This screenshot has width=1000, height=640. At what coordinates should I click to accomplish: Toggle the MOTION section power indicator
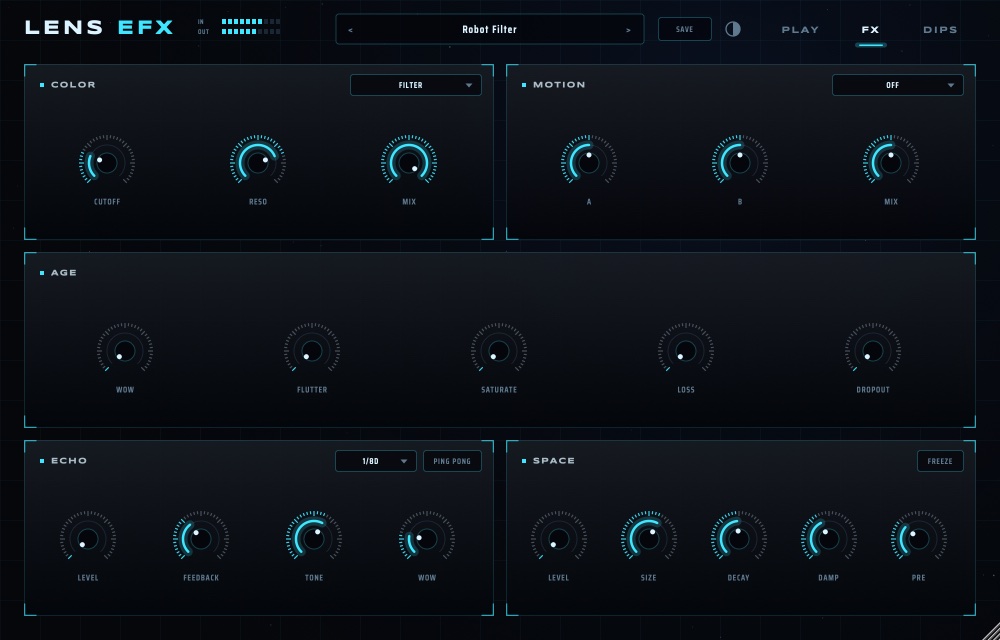click(524, 85)
